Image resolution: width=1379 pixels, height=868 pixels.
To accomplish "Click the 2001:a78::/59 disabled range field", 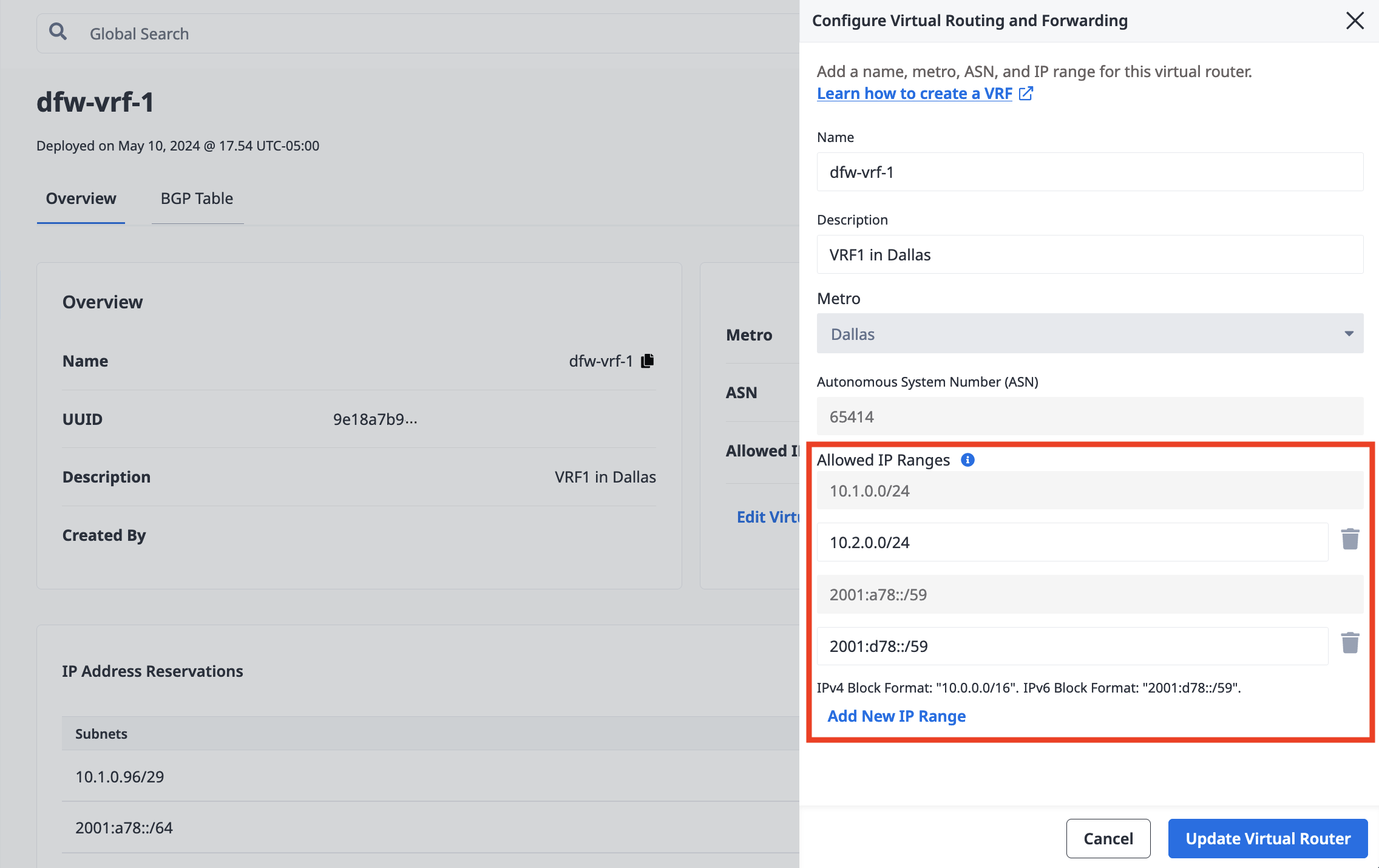I will click(x=1090, y=594).
